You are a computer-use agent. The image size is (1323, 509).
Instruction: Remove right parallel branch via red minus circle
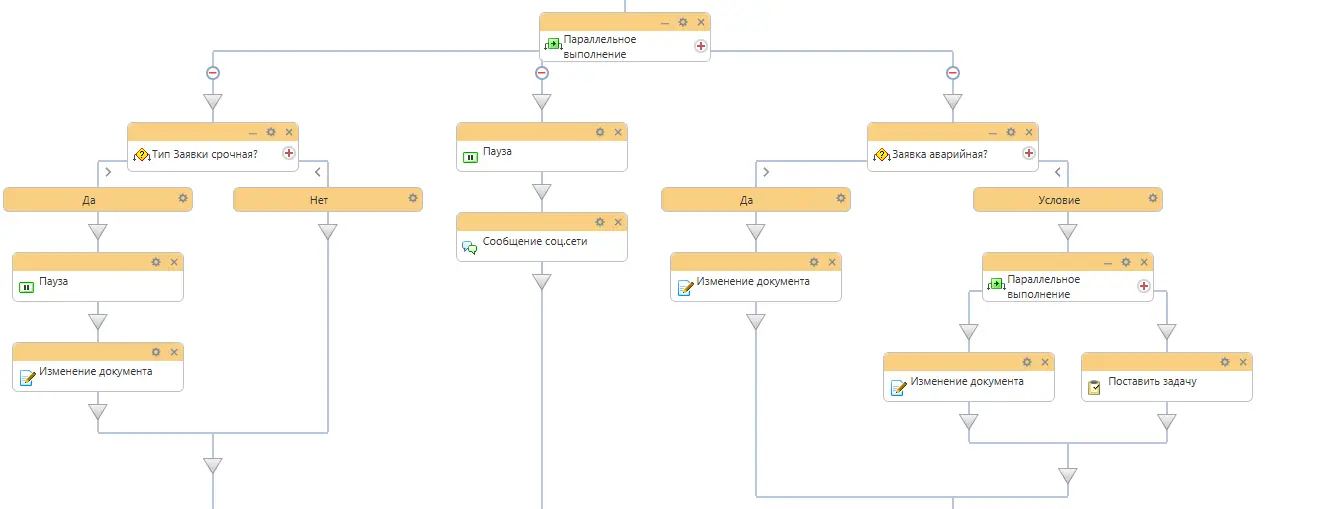[953, 72]
